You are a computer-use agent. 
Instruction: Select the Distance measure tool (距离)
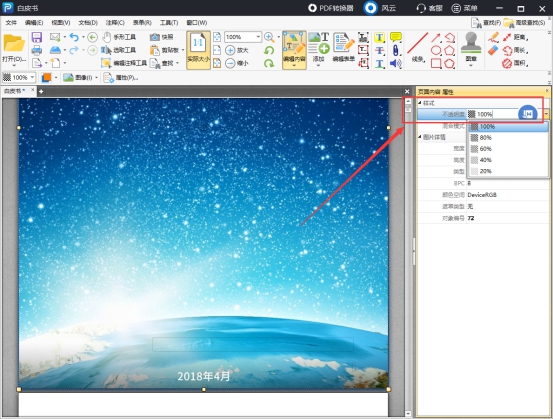[x=516, y=37]
